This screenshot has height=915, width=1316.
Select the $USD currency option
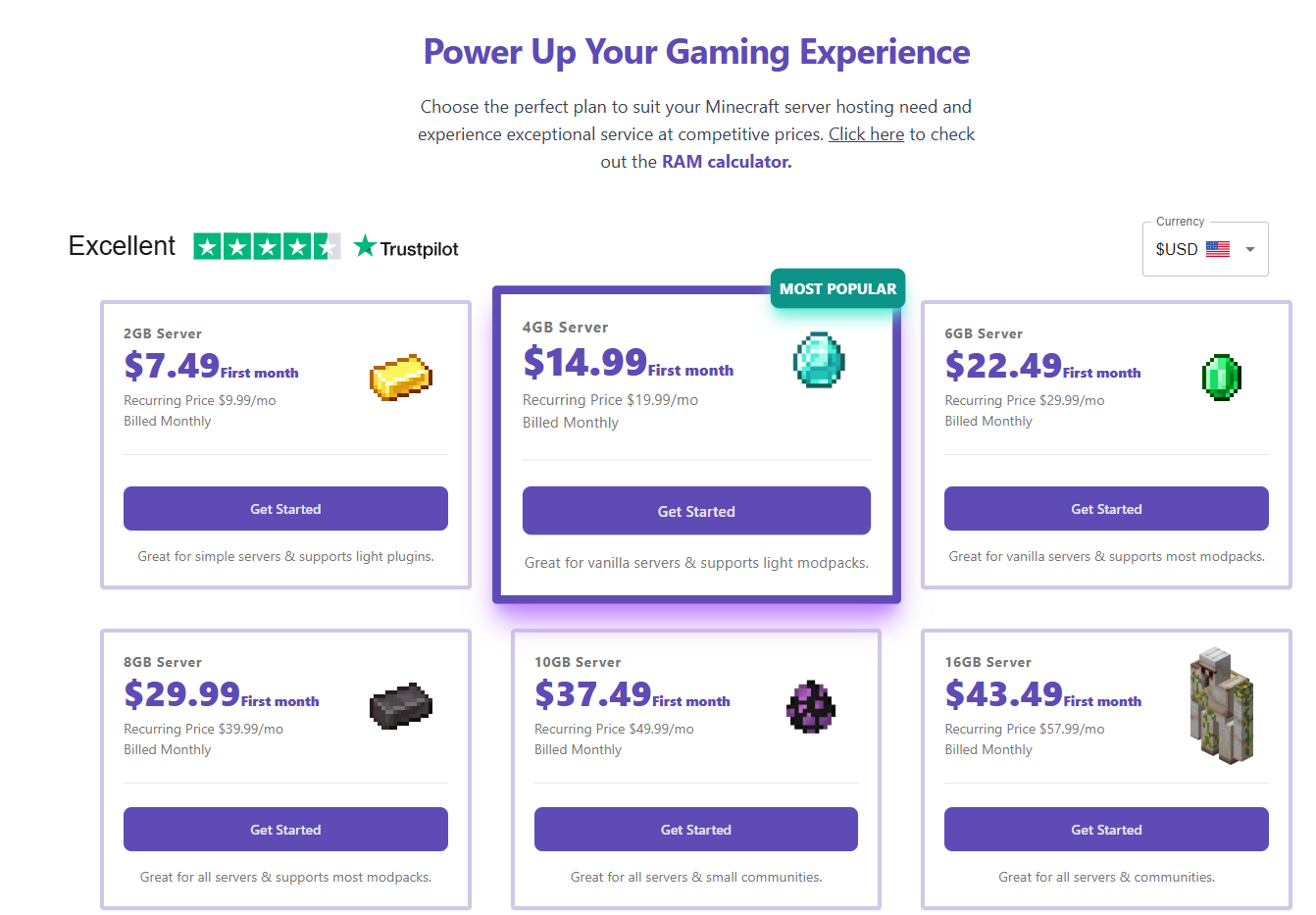point(1177,249)
